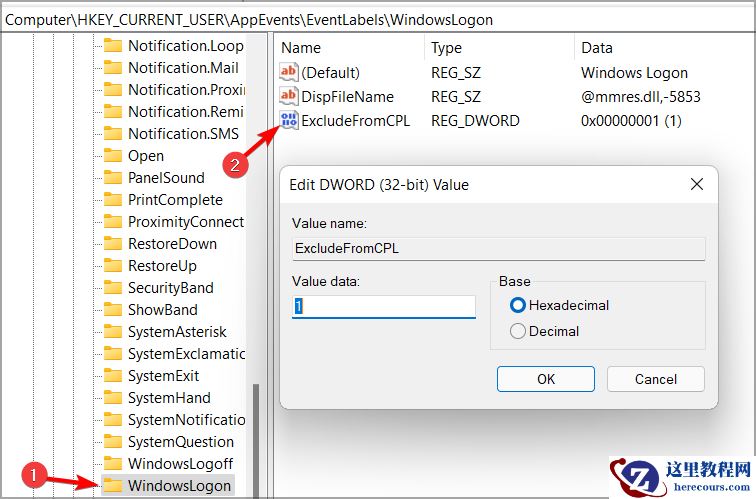756x499 pixels.
Task: Click the ExcludeFromCPL DWORD value icon
Action: click(x=288, y=120)
